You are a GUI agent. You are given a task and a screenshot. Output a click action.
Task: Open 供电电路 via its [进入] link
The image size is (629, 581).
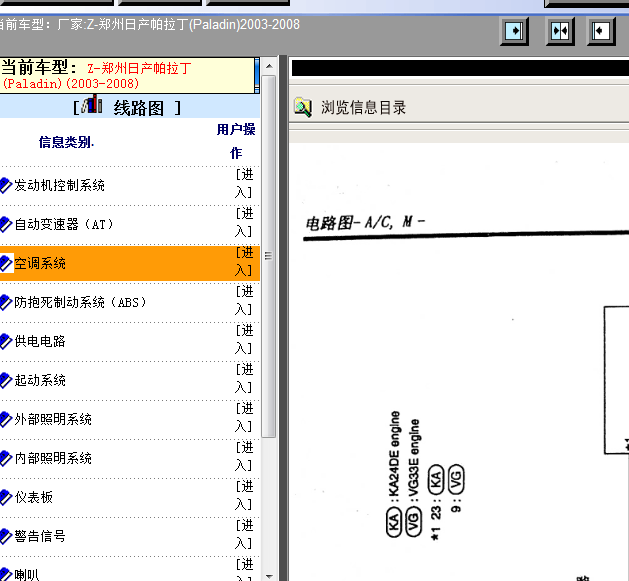[244, 339]
